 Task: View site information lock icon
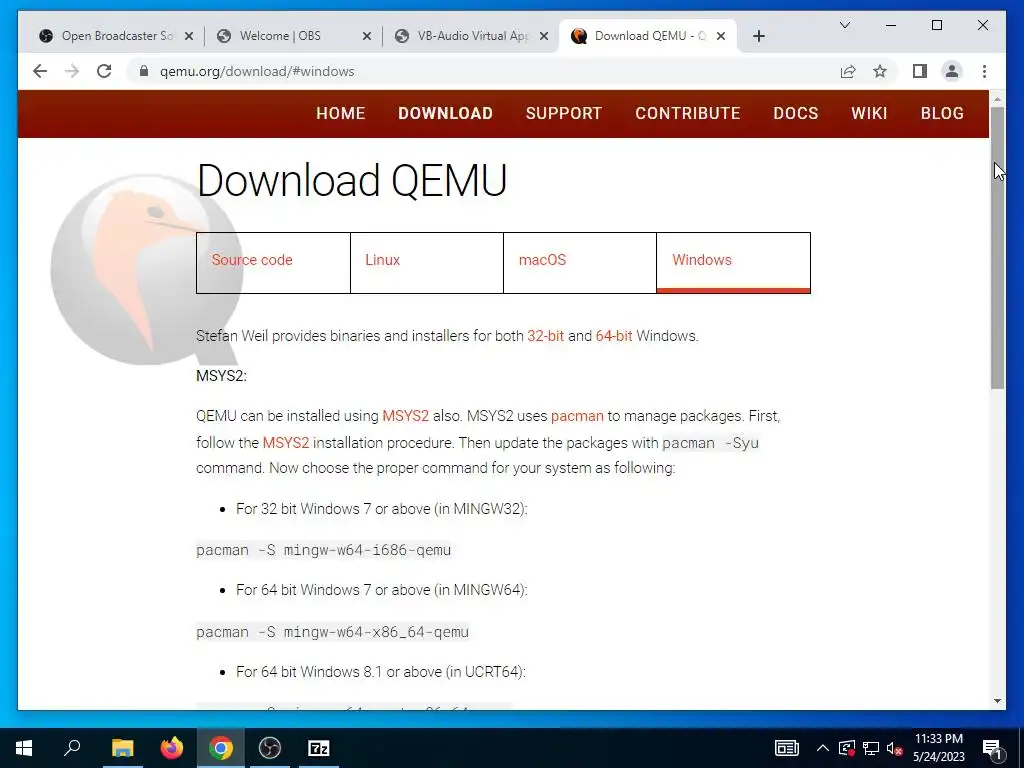point(144,71)
